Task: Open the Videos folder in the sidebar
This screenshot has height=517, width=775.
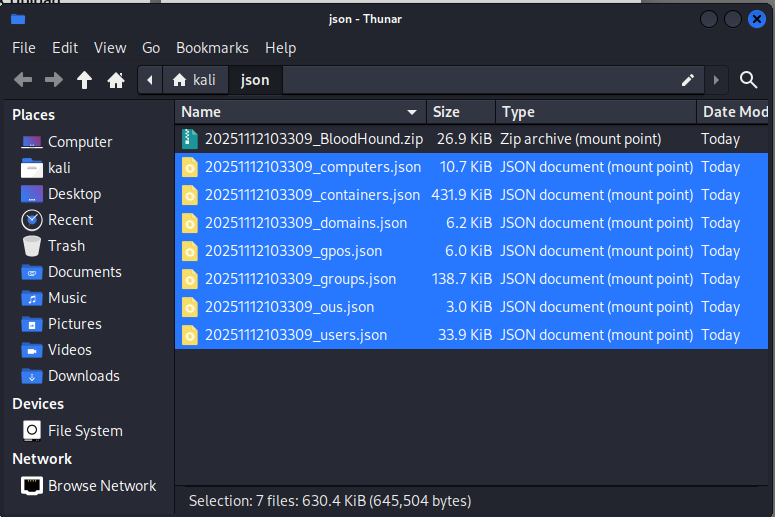Action: (56, 350)
